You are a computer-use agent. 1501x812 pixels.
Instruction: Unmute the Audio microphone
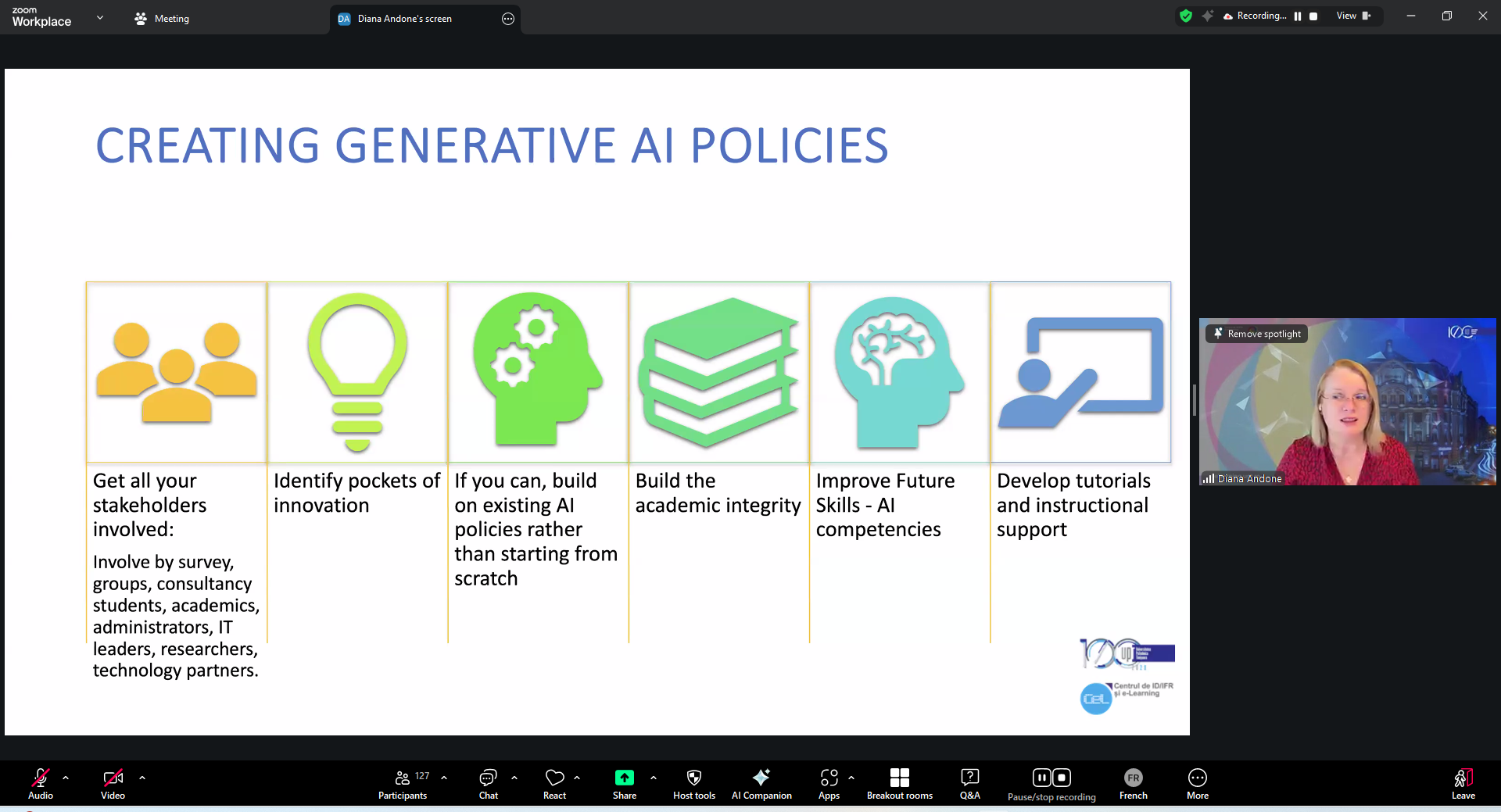click(x=41, y=783)
